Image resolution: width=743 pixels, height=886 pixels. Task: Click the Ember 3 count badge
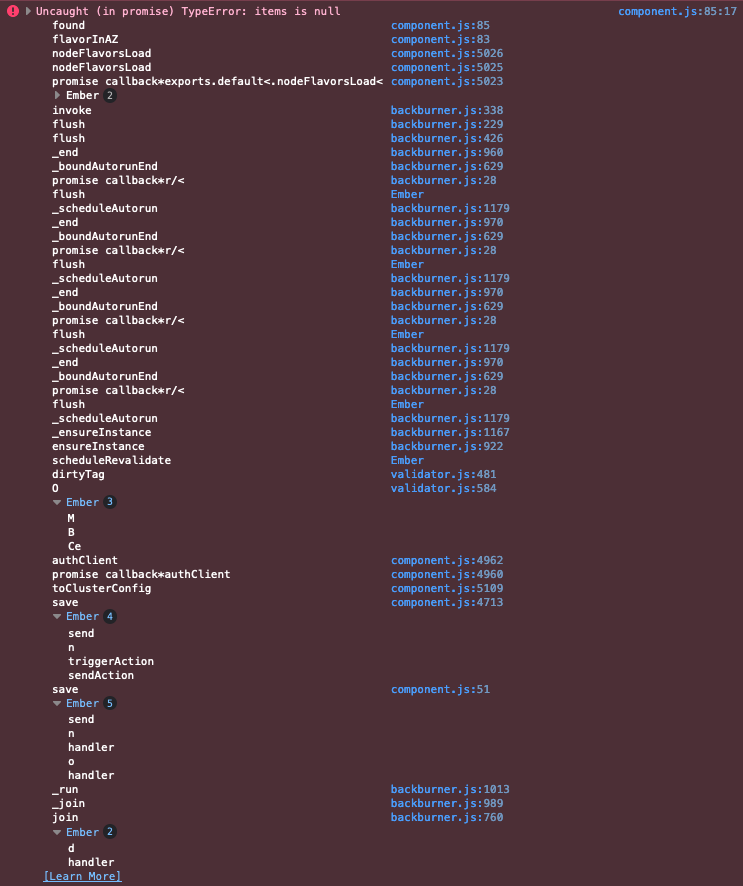point(110,502)
